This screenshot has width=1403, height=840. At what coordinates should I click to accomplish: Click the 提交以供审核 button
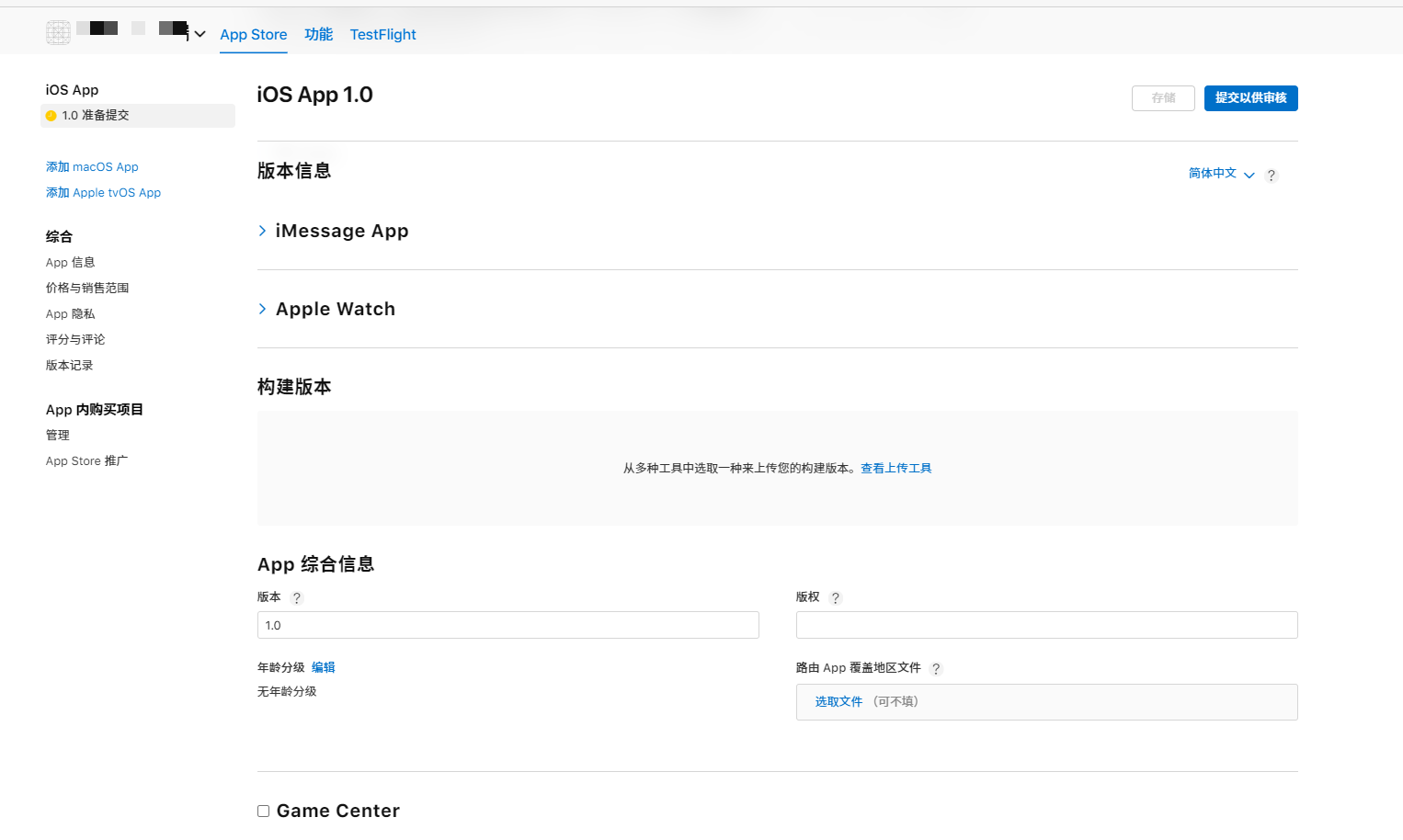pos(1250,98)
